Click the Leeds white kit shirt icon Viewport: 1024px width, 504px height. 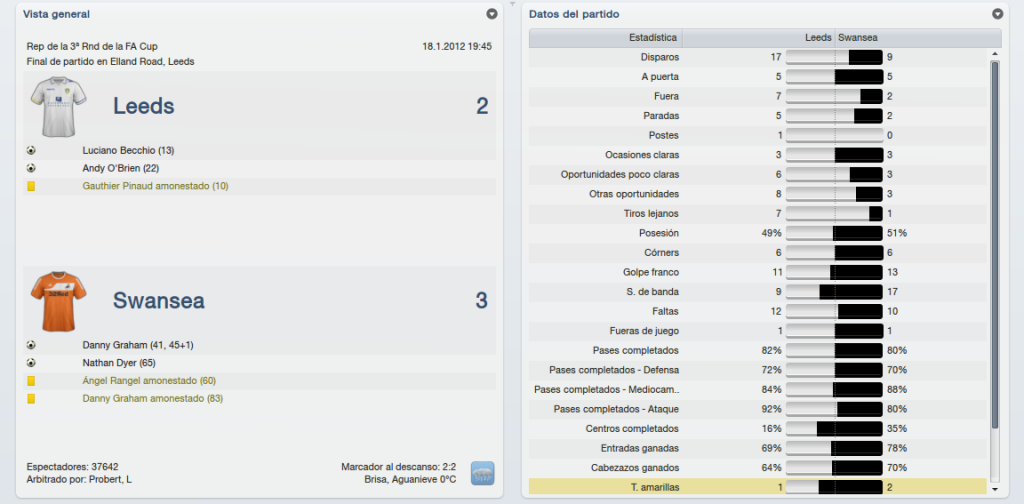59,106
